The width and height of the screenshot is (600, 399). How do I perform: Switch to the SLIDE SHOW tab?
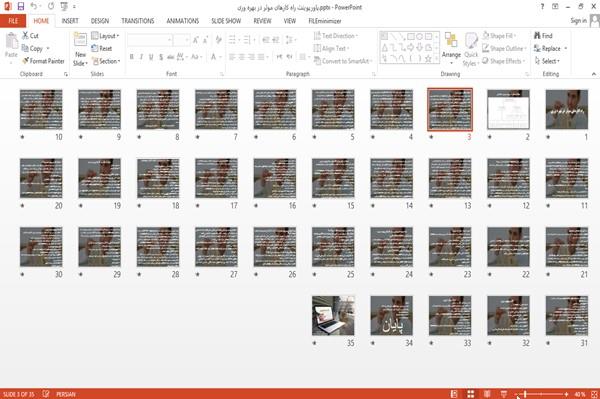coord(226,21)
